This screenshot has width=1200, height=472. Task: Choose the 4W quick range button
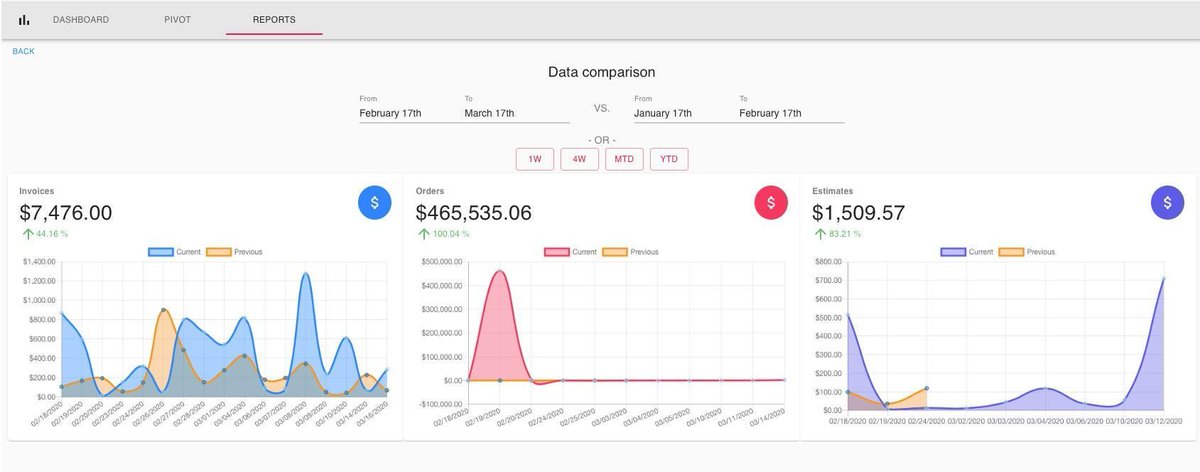tap(579, 159)
